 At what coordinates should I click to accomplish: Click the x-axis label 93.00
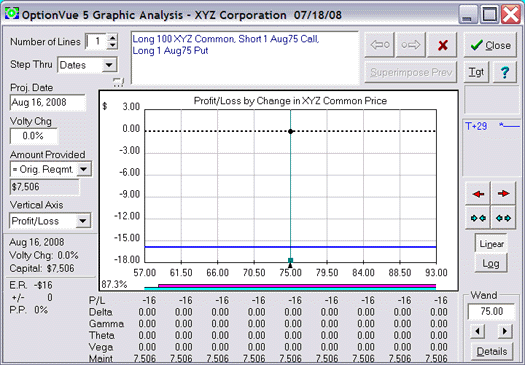(x=436, y=273)
